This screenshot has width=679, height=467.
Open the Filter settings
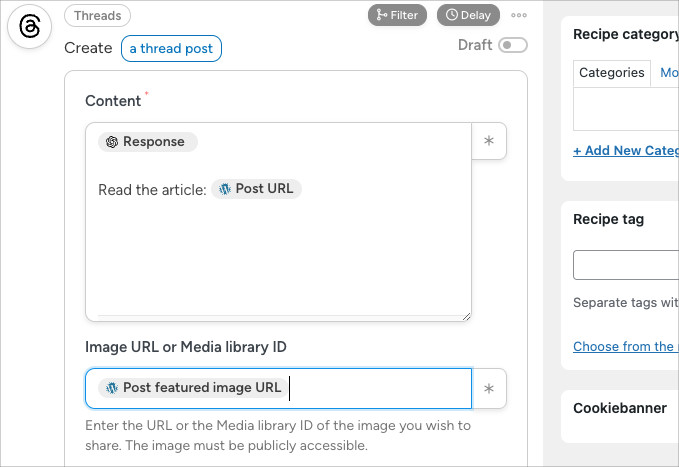pos(397,15)
